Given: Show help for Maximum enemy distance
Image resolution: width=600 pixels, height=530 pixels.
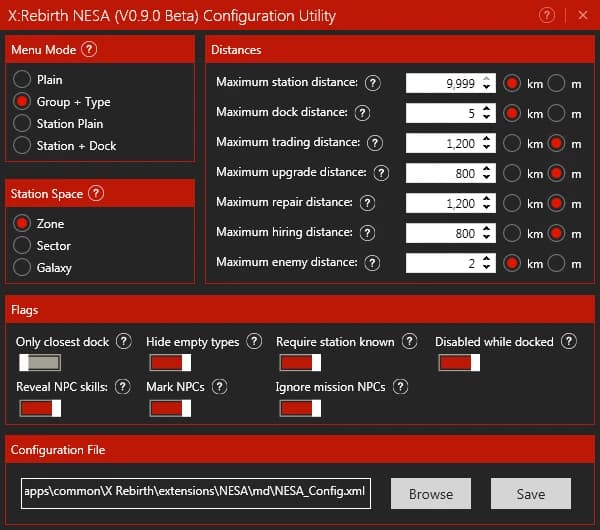Looking at the screenshot, I should (372, 263).
